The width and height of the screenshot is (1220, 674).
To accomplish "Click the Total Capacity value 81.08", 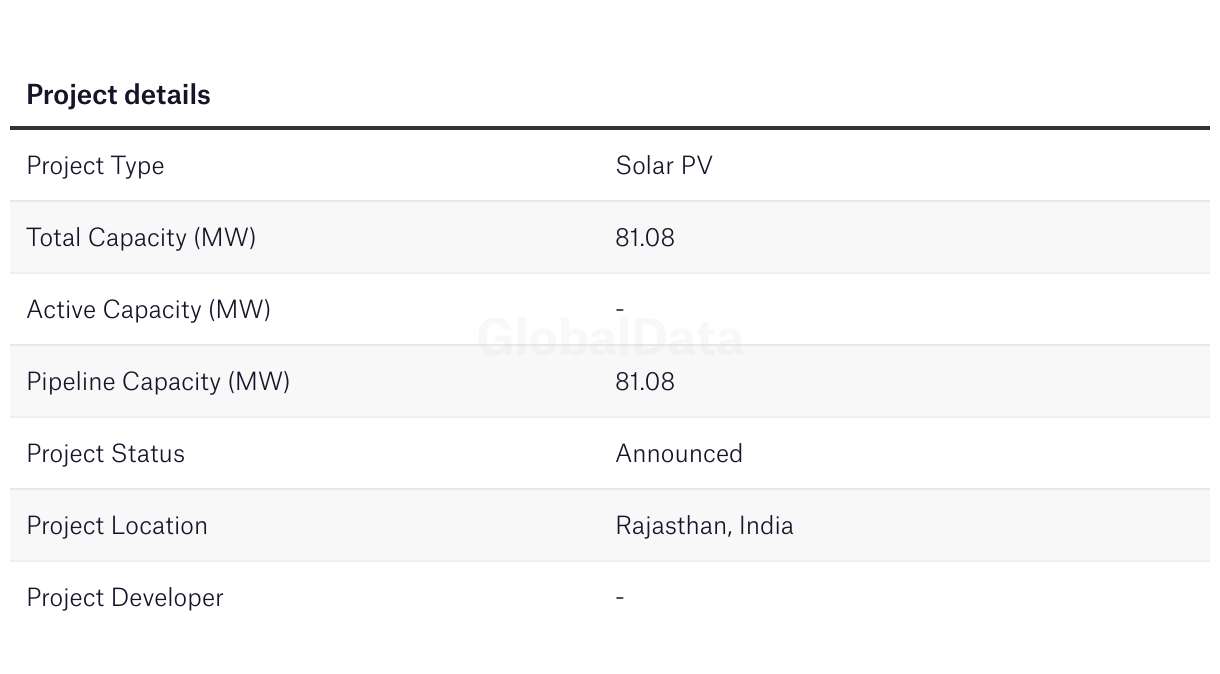I will pyautogui.click(x=645, y=238).
